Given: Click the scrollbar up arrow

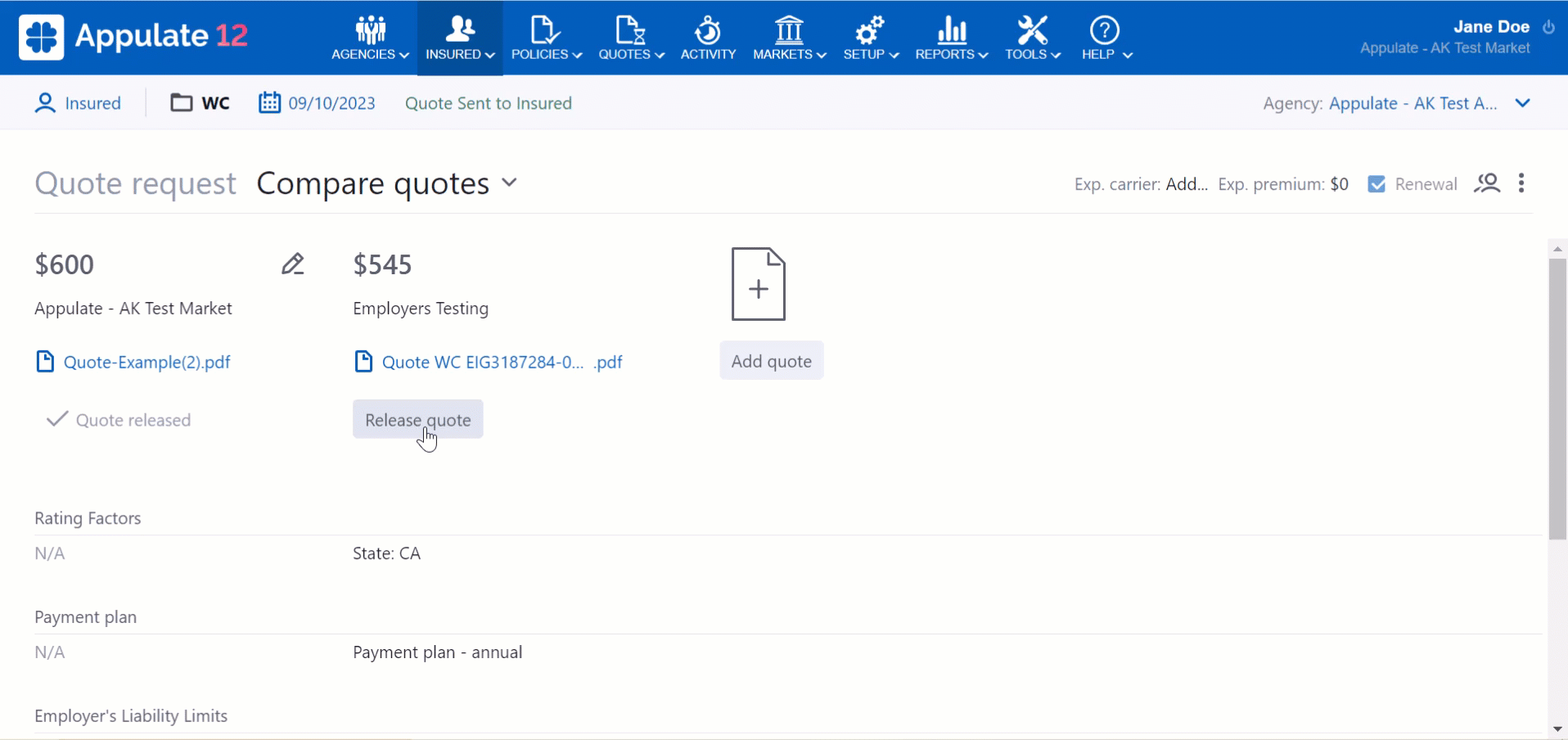Looking at the screenshot, I should click(x=1557, y=249).
